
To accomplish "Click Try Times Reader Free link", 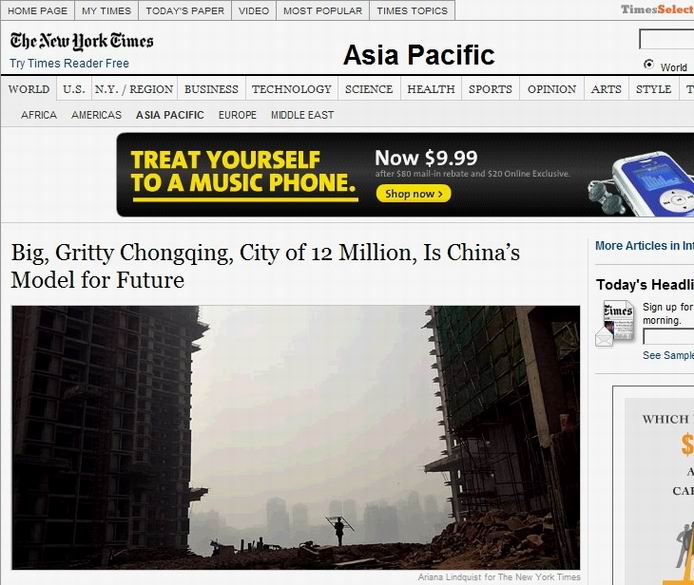I will 69,63.
